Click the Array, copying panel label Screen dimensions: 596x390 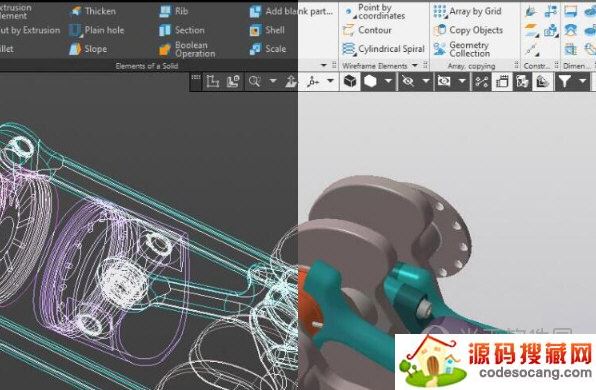[471, 66]
